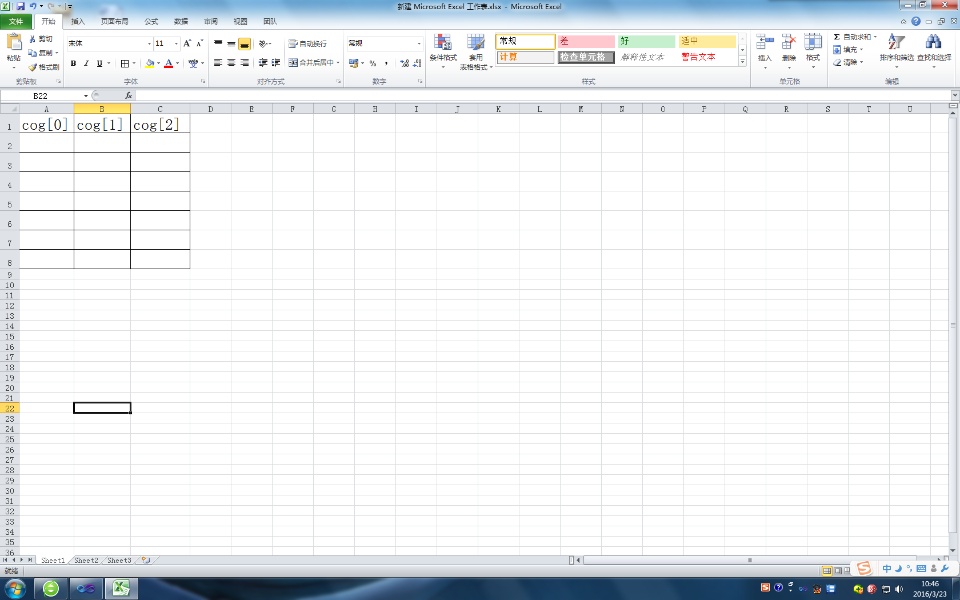Expand Merge and Center (合并后居中) dropdown arrow
The width and height of the screenshot is (960, 600).
tap(338, 62)
